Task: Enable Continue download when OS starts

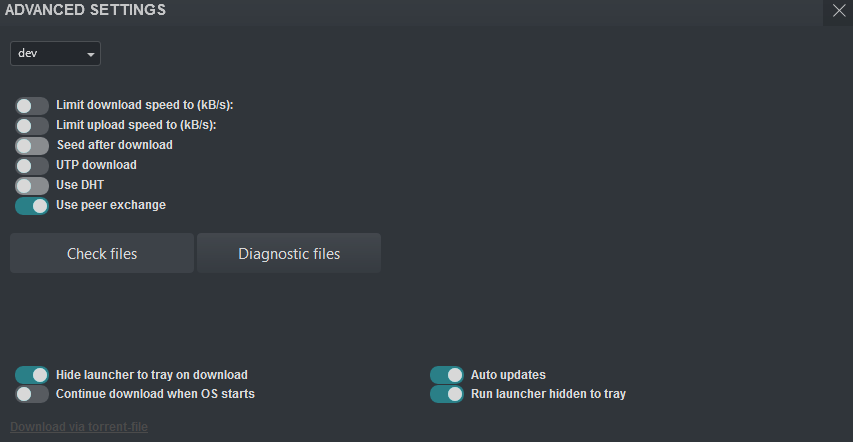Action: [x=32, y=394]
